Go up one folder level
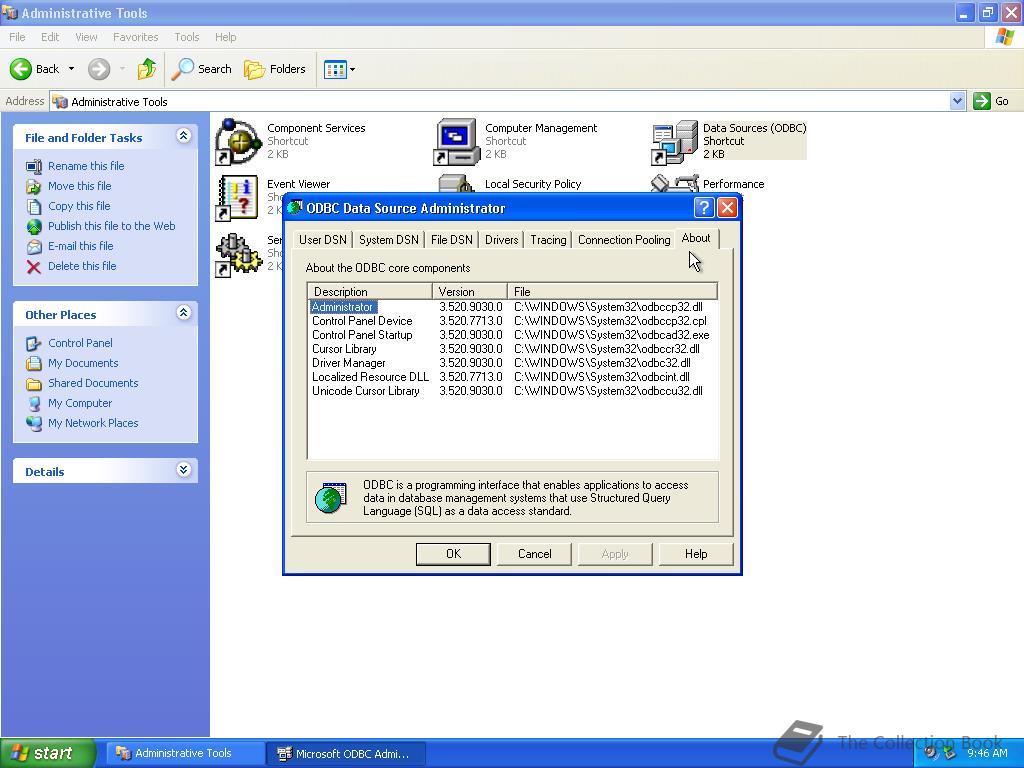This screenshot has width=1024, height=768. [147, 69]
